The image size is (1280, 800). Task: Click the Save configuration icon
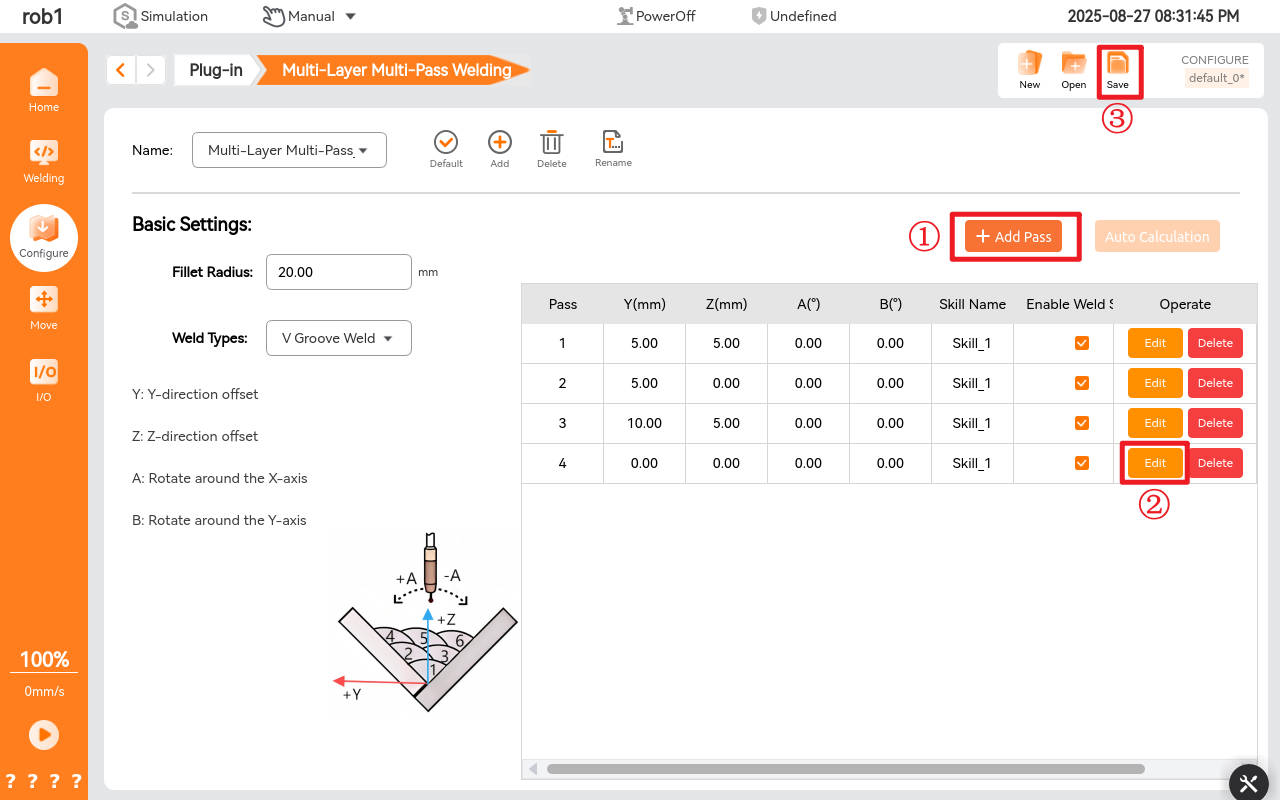(x=1117, y=67)
